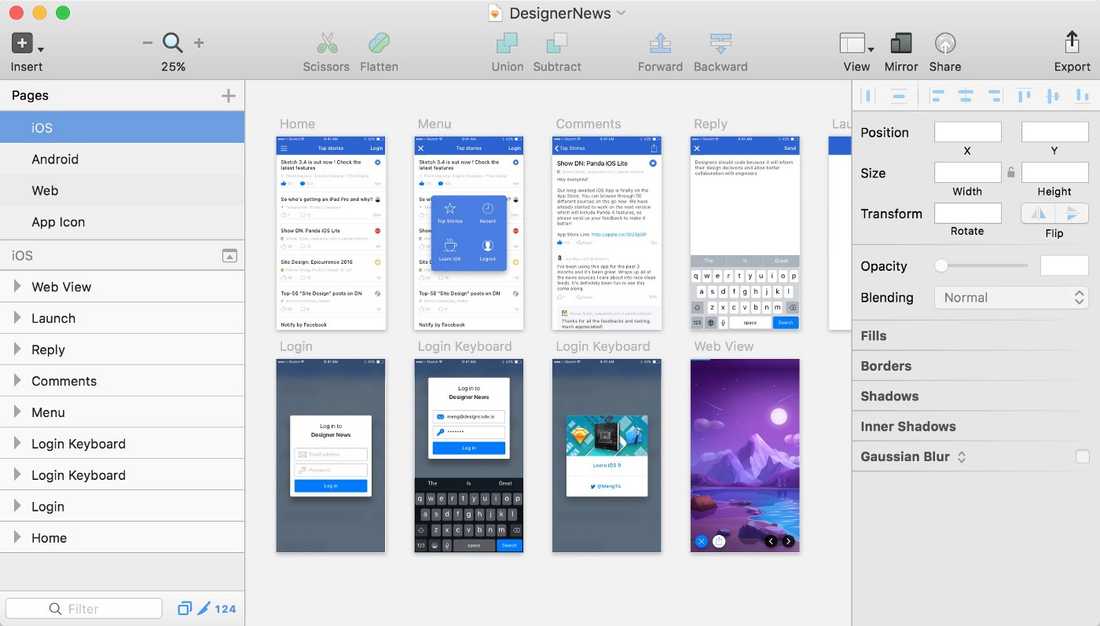The height and width of the screenshot is (626, 1100).
Task: Select the Scissors tool
Action: tap(326, 44)
